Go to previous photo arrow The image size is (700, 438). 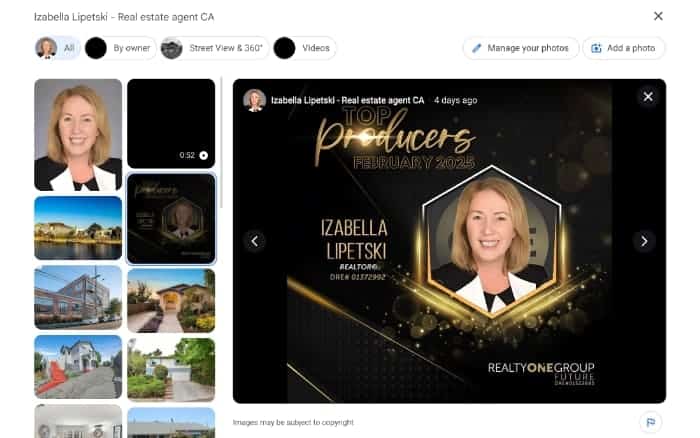254,241
